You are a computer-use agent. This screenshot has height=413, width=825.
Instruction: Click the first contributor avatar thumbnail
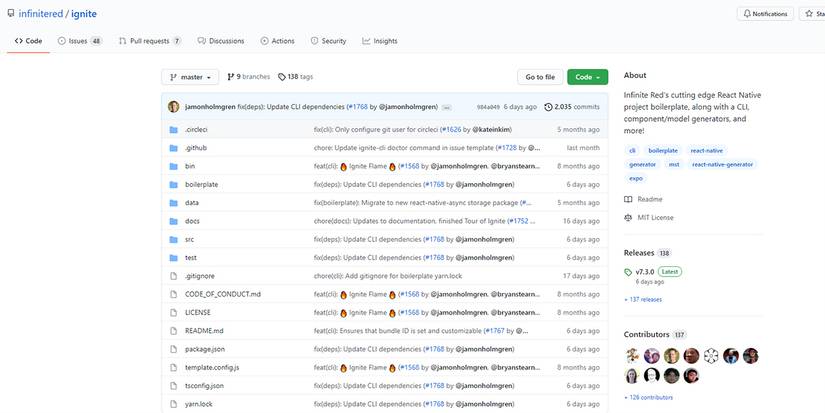[x=632, y=356]
